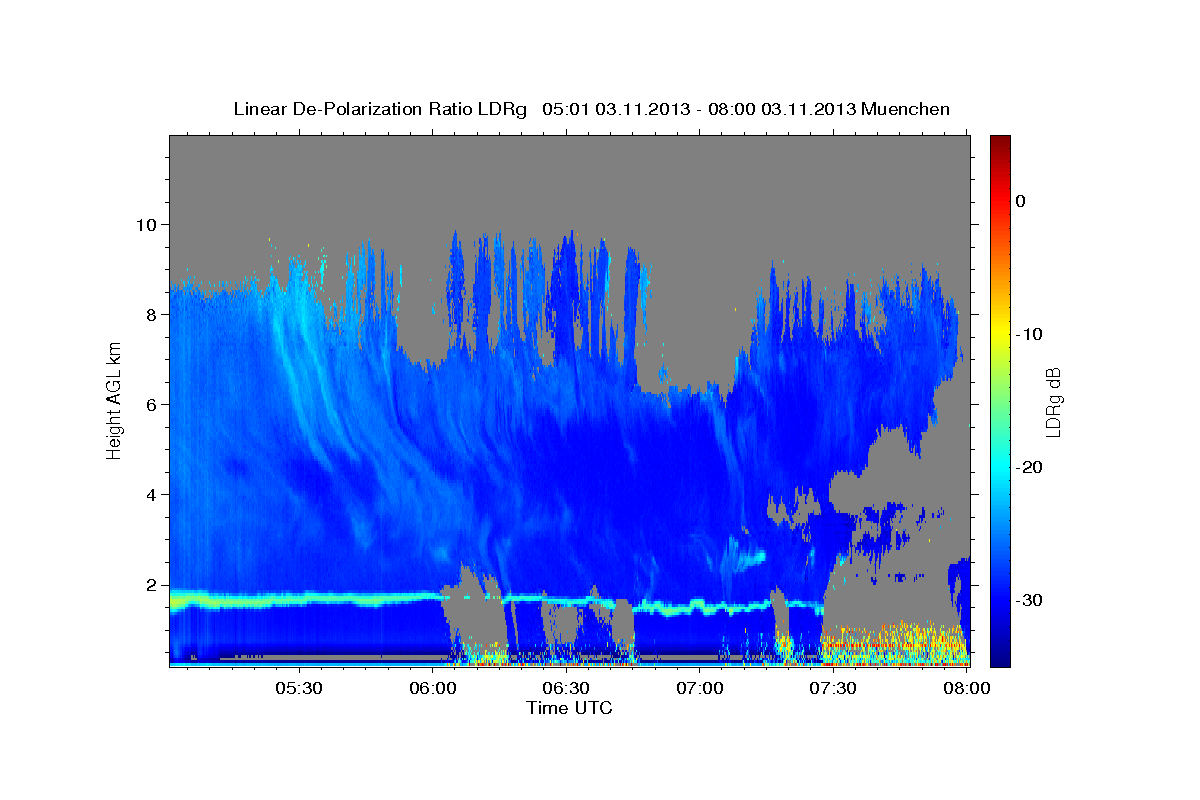The image size is (1200, 800).
Task: Click the height axis label '10'
Action: [x=149, y=224]
